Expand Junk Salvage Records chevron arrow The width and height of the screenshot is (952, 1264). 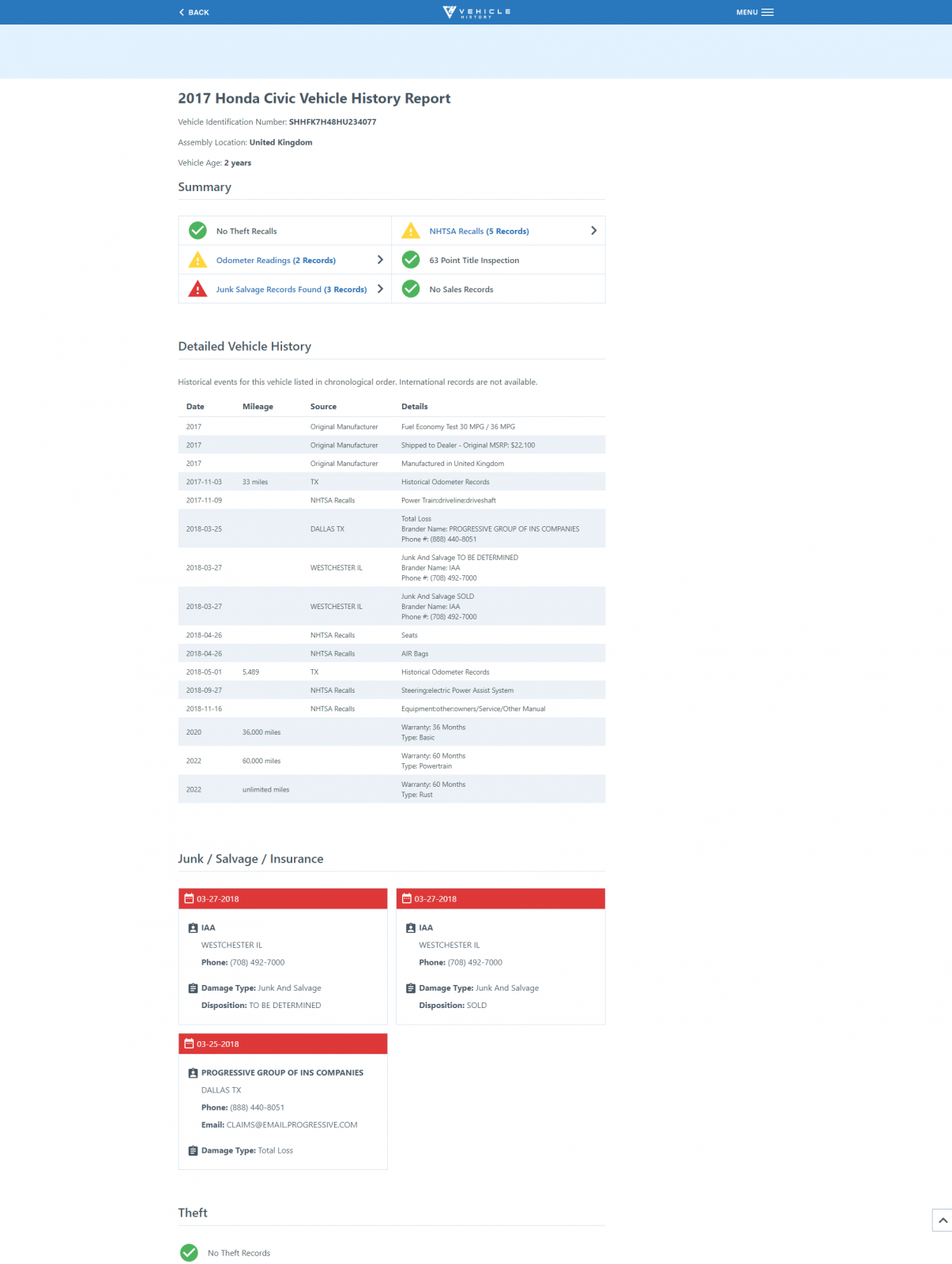point(380,289)
